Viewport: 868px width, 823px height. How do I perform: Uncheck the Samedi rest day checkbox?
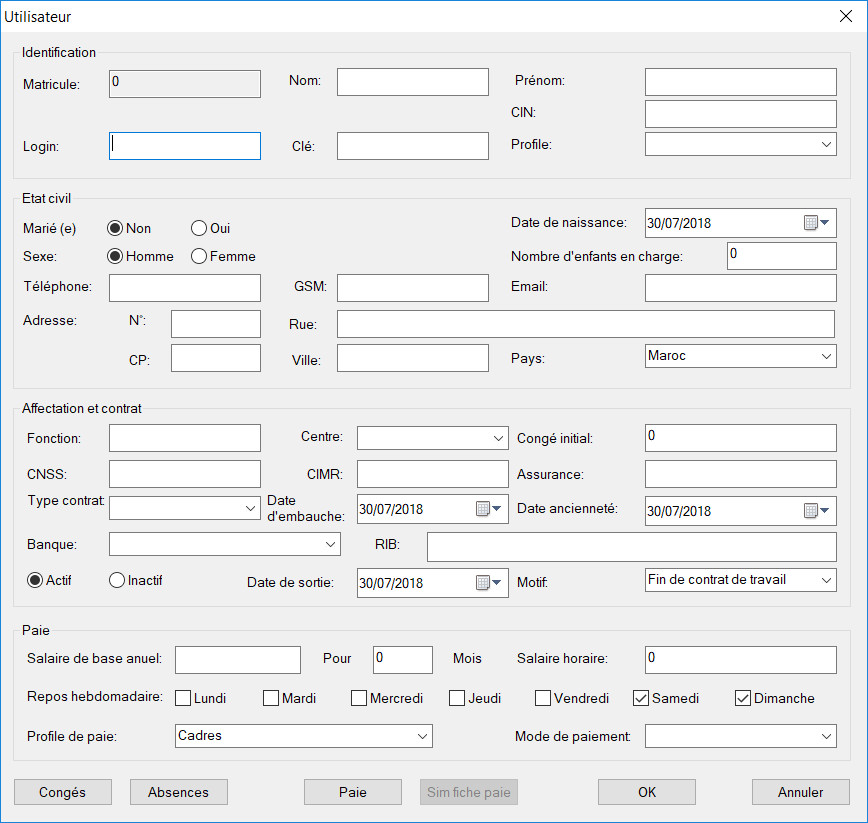click(x=642, y=698)
